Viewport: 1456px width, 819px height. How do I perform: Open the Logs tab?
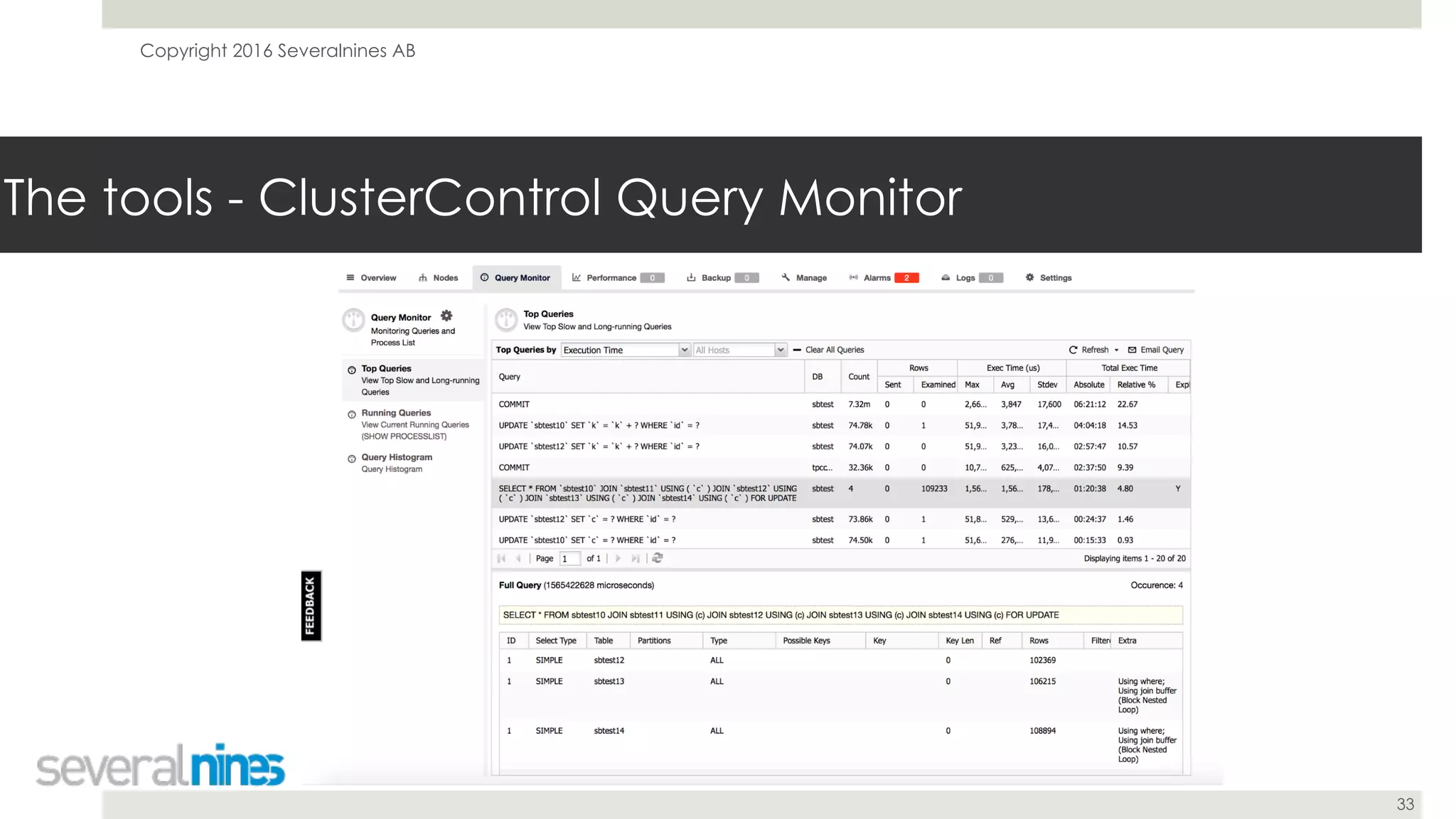tap(972, 278)
